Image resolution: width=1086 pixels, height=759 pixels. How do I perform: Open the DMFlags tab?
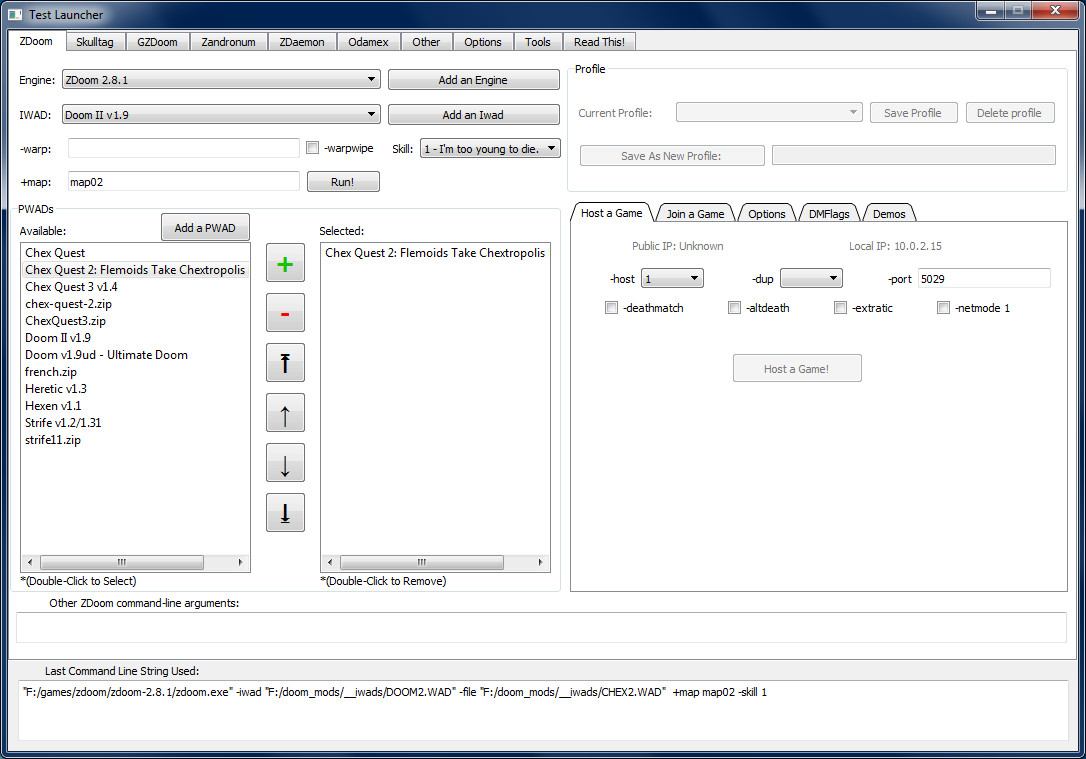pos(829,213)
